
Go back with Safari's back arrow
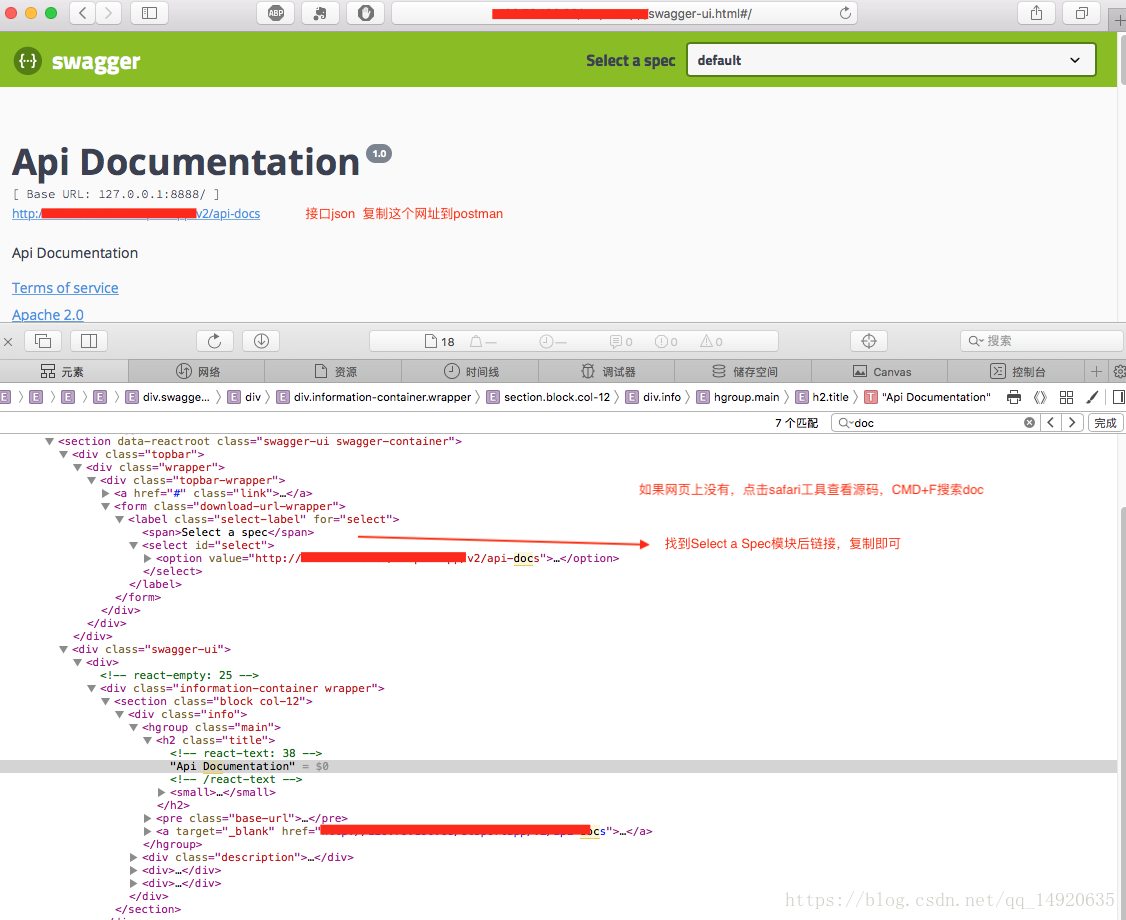click(83, 13)
